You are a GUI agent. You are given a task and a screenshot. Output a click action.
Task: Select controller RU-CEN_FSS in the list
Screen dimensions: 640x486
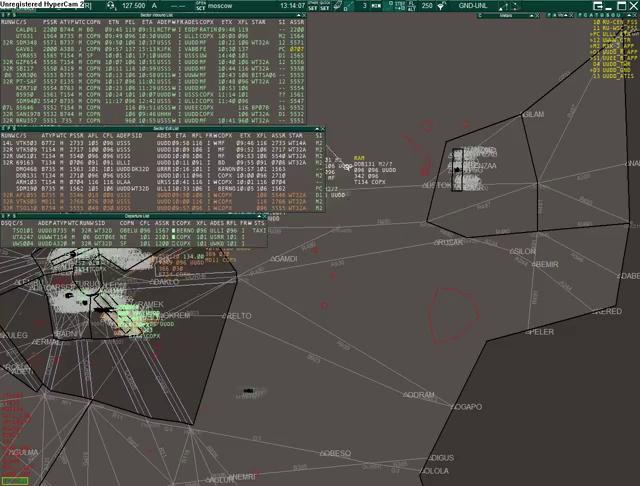(x=615, y=22)
